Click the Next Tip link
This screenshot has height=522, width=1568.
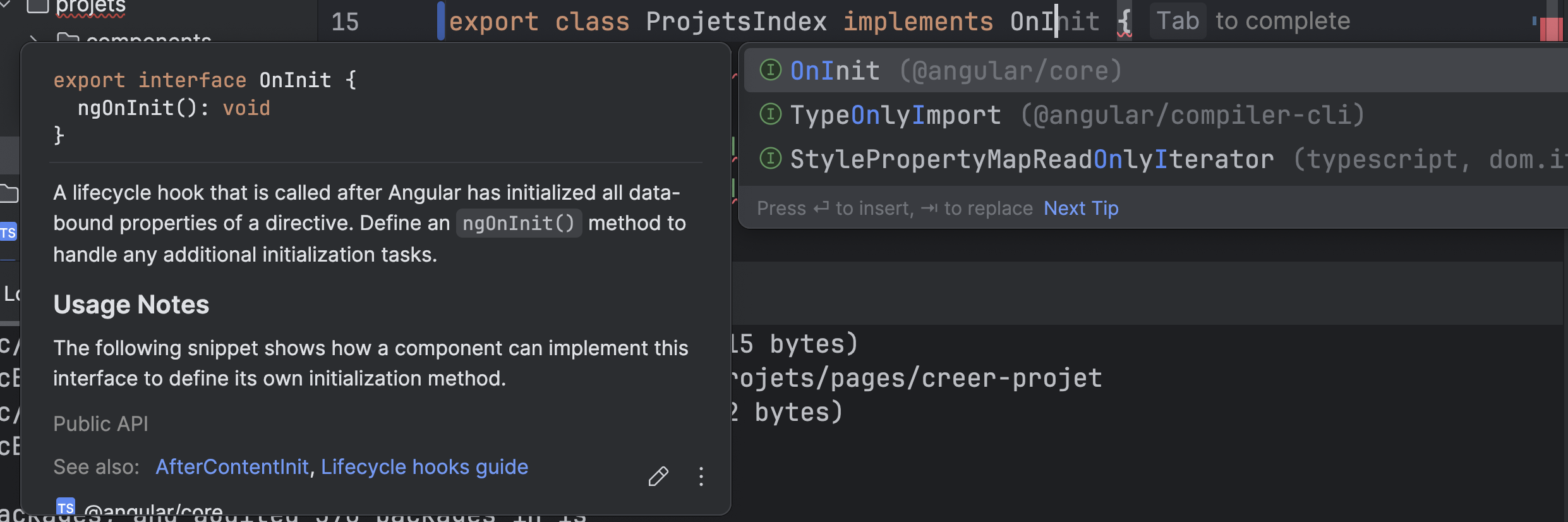click(x=1080, y=208)
